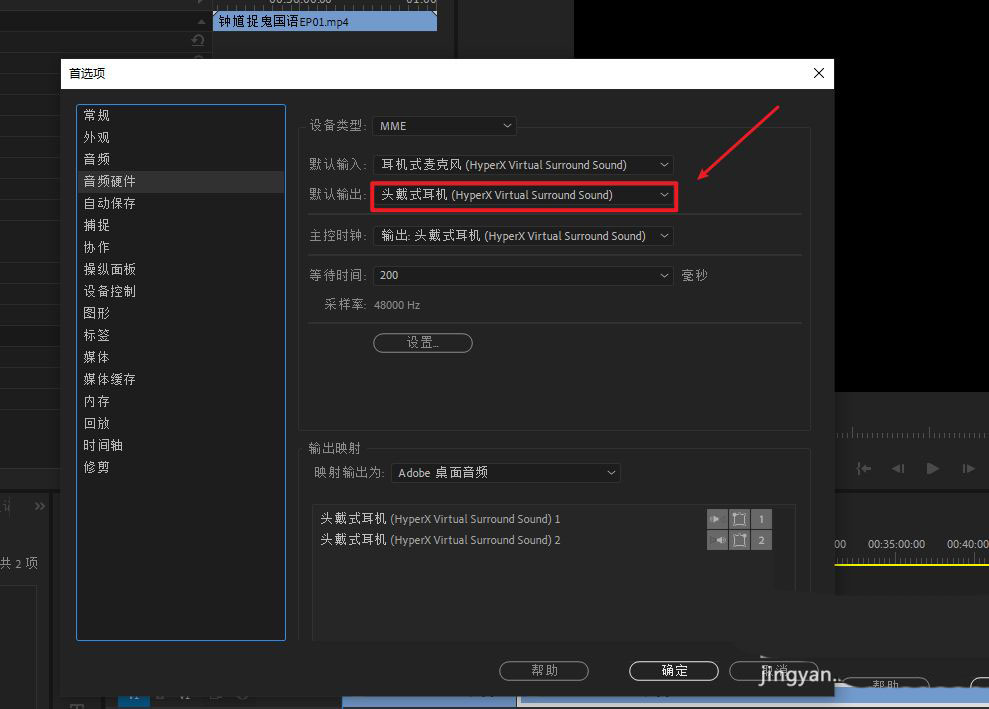
Task: Unmute the speaker icon next to channel 2
Action: coord(717,540)
